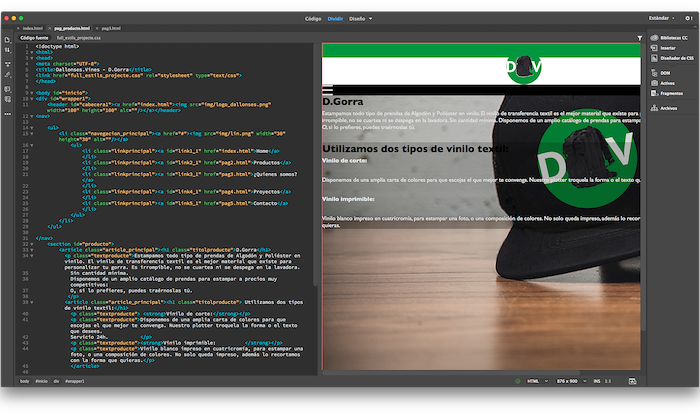Select the div tag in tag selector
Screen dimensions: 700x416
tap(56, 381)
